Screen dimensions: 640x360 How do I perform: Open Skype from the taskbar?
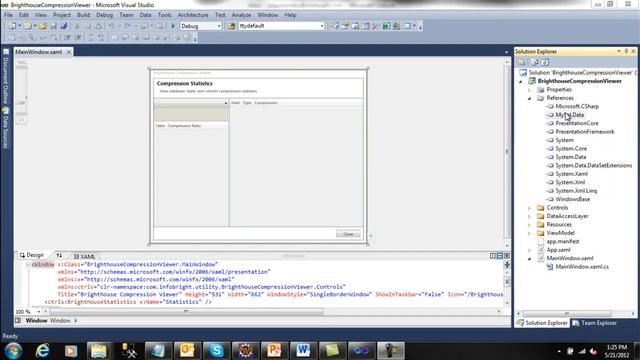[216, 351]
